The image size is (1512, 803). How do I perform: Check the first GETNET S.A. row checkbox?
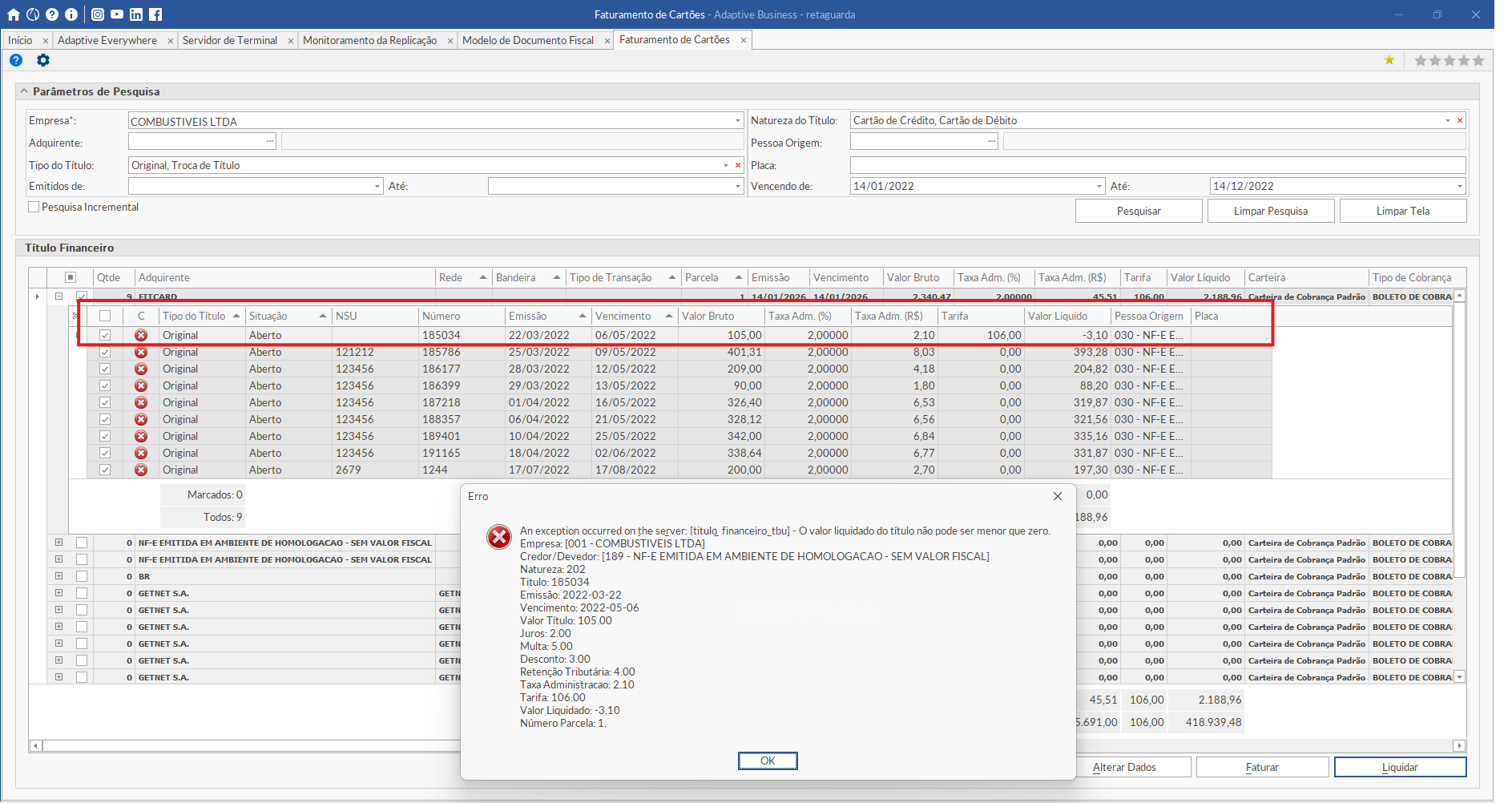click(x=82, y=593)
